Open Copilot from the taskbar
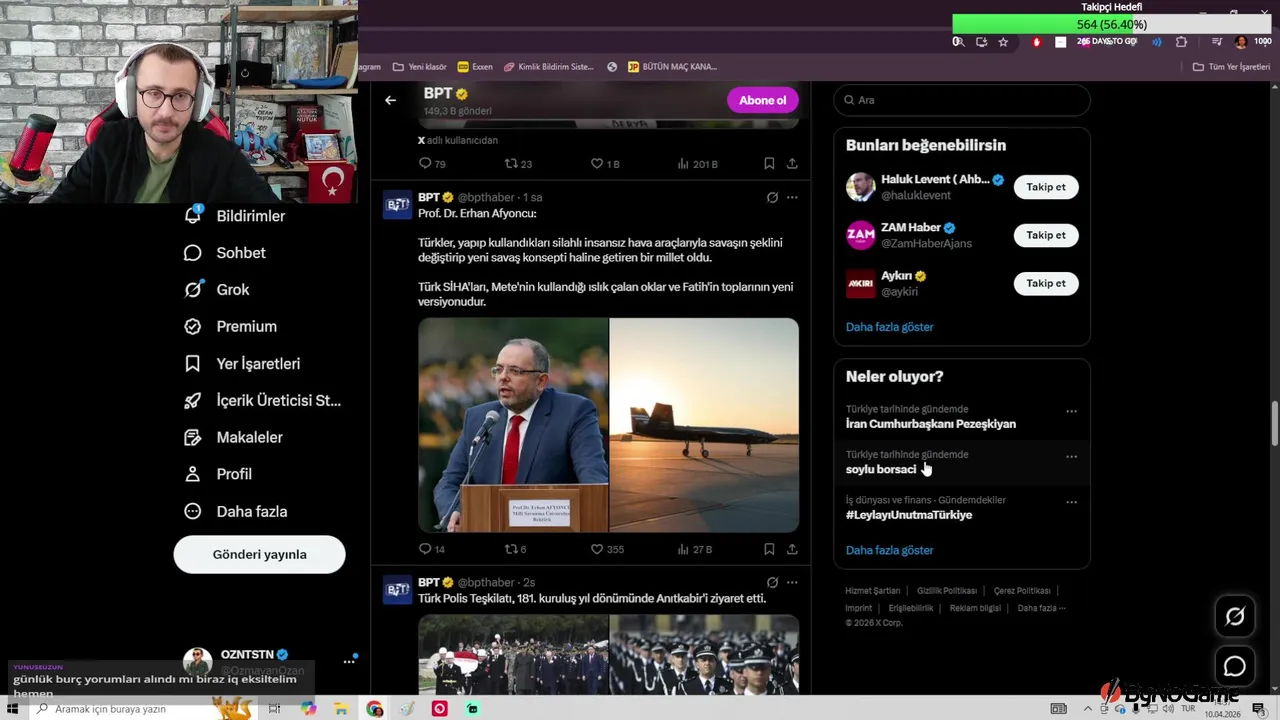 [x=308, y=709]
